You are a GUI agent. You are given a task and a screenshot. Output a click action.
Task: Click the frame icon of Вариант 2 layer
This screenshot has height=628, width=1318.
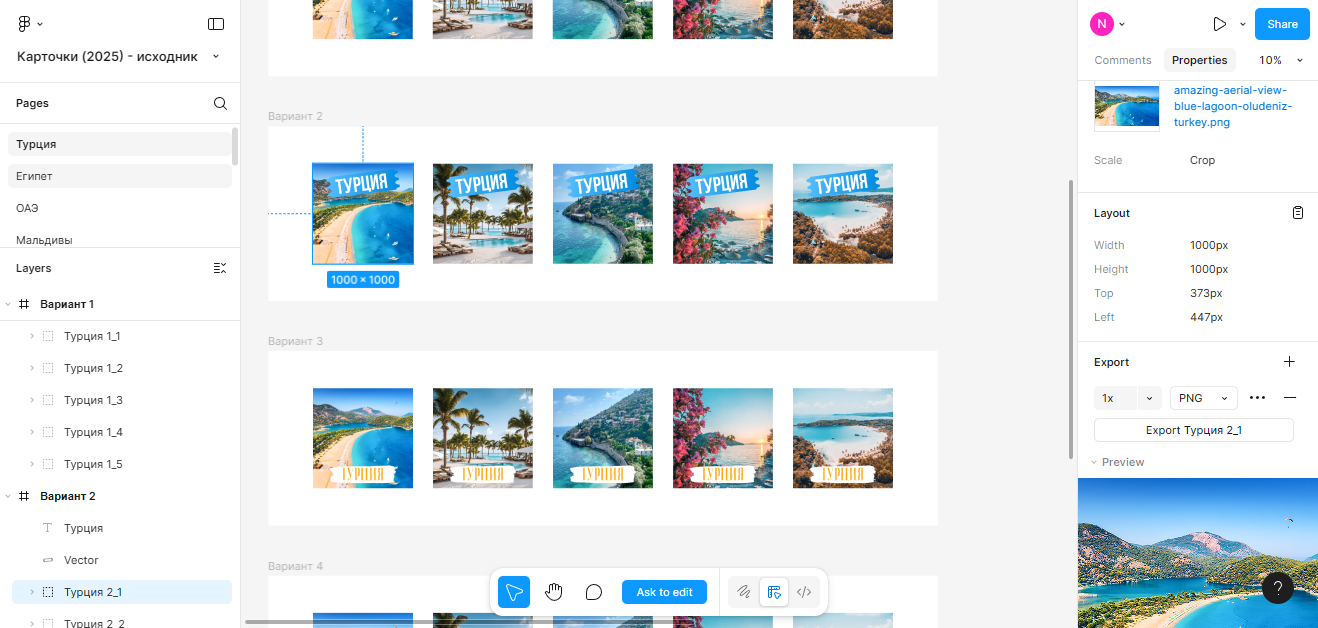[x=24, y=496]
